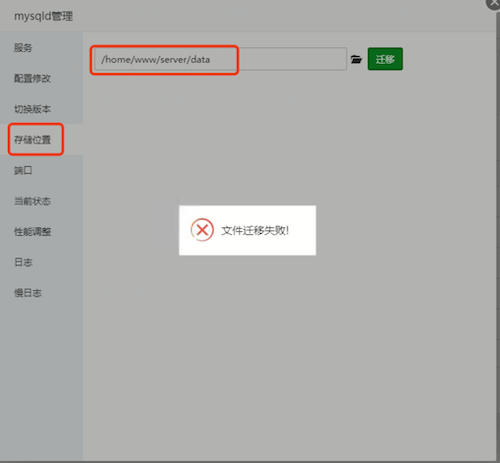Open folder browser icon next to path
This screenshot has height=463, width=500.
click(356, 59)
